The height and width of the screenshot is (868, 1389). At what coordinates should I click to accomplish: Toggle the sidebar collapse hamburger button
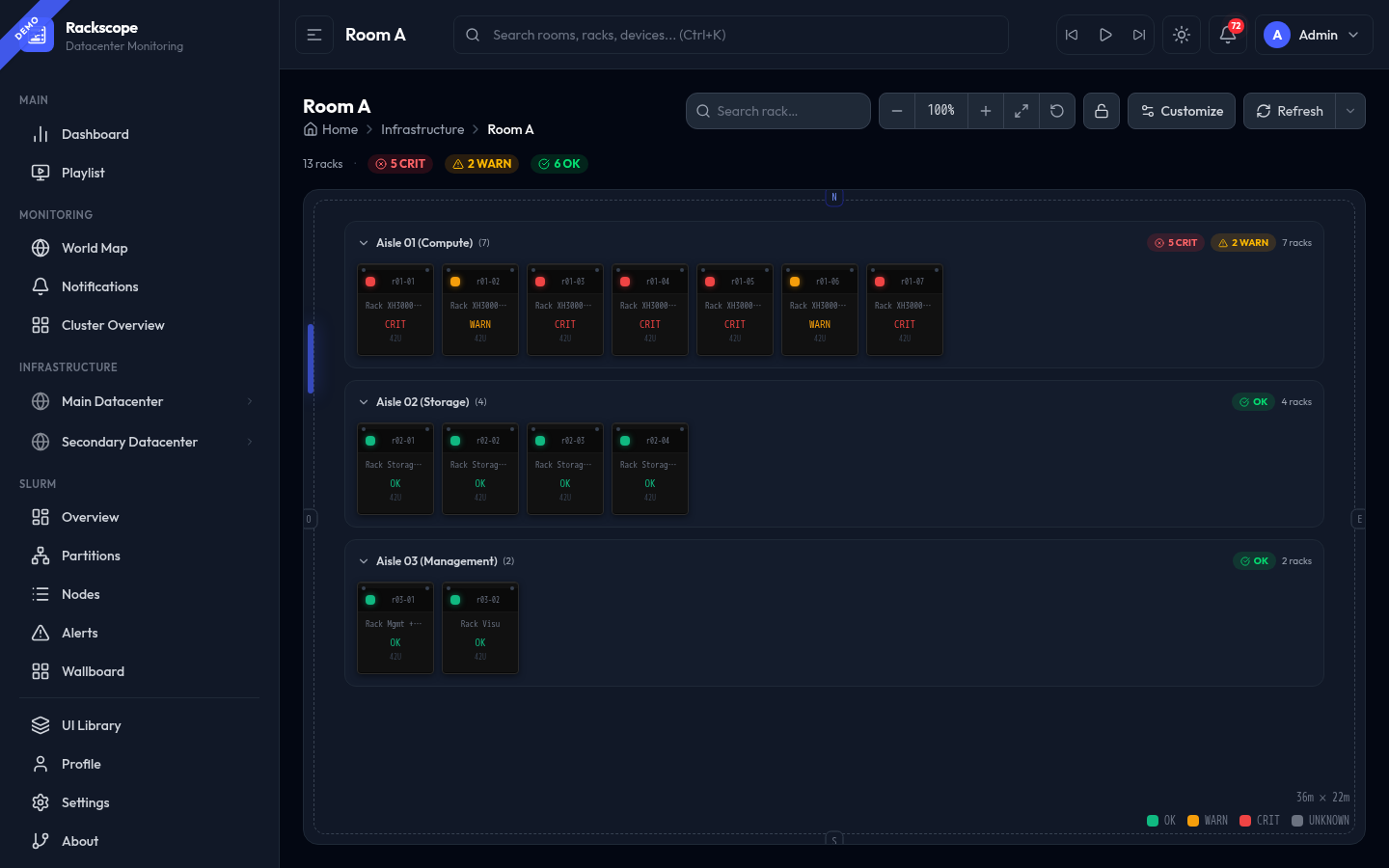(x=314, y=35)
